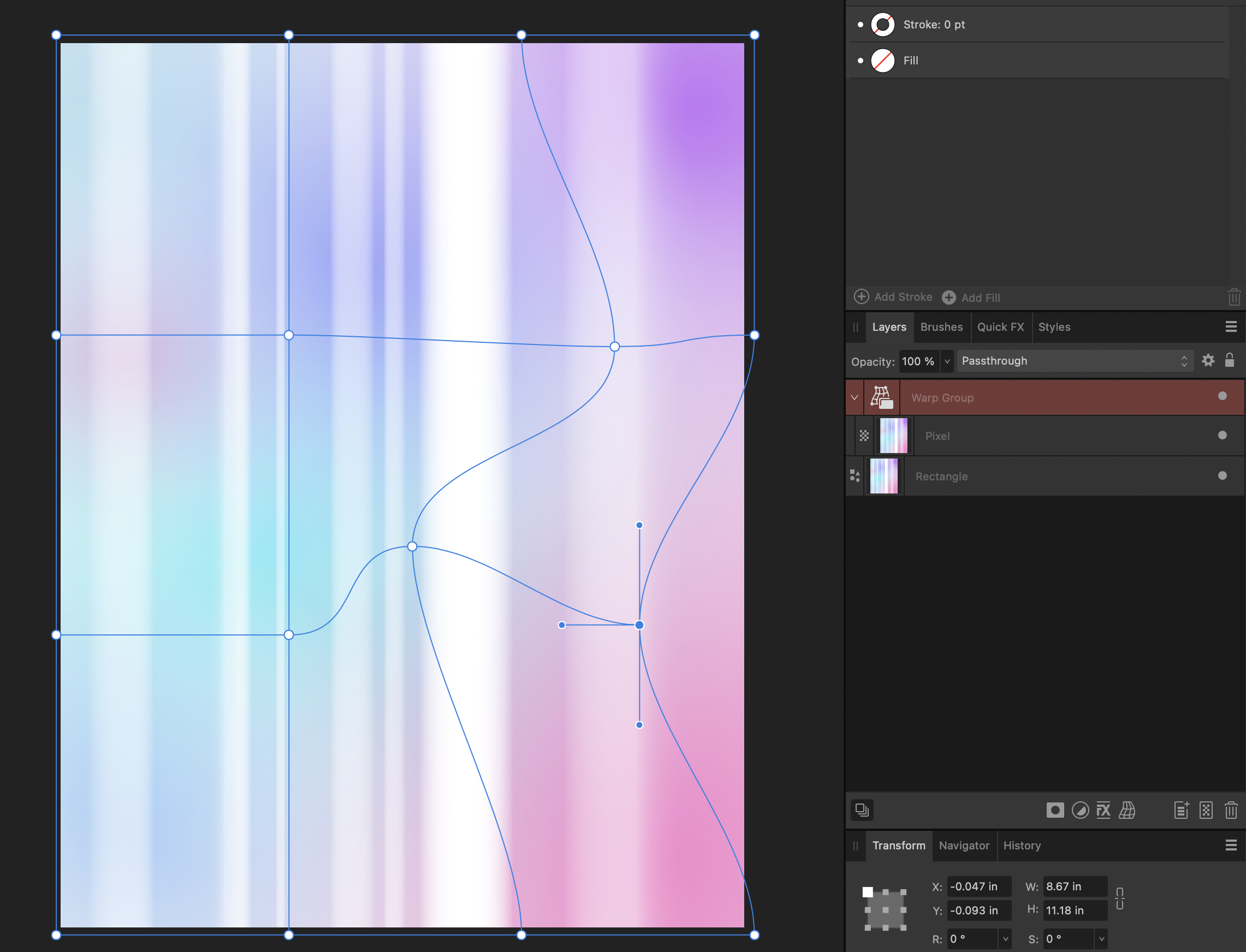Delete selected appearance item with trash icon
This screenshot has width=1246, height=952.
(x=1233, y=297)
